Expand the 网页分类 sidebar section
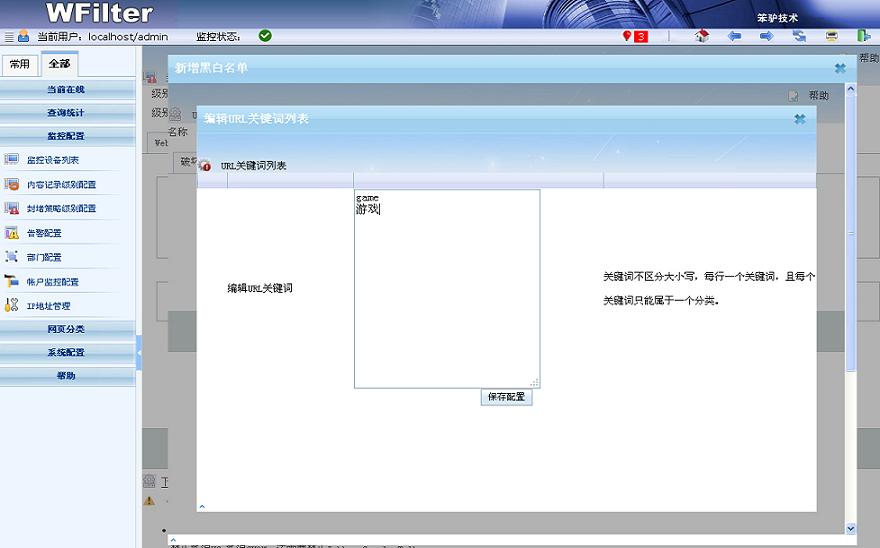Viewport: 880px width, 548px height. click(x=66, y=329)
